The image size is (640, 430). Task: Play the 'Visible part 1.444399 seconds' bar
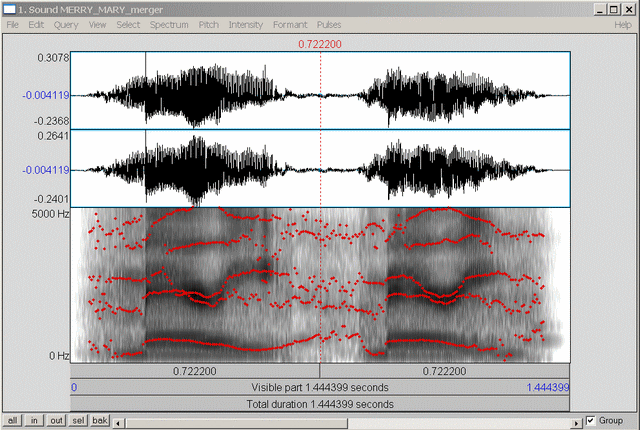(320, 387)
